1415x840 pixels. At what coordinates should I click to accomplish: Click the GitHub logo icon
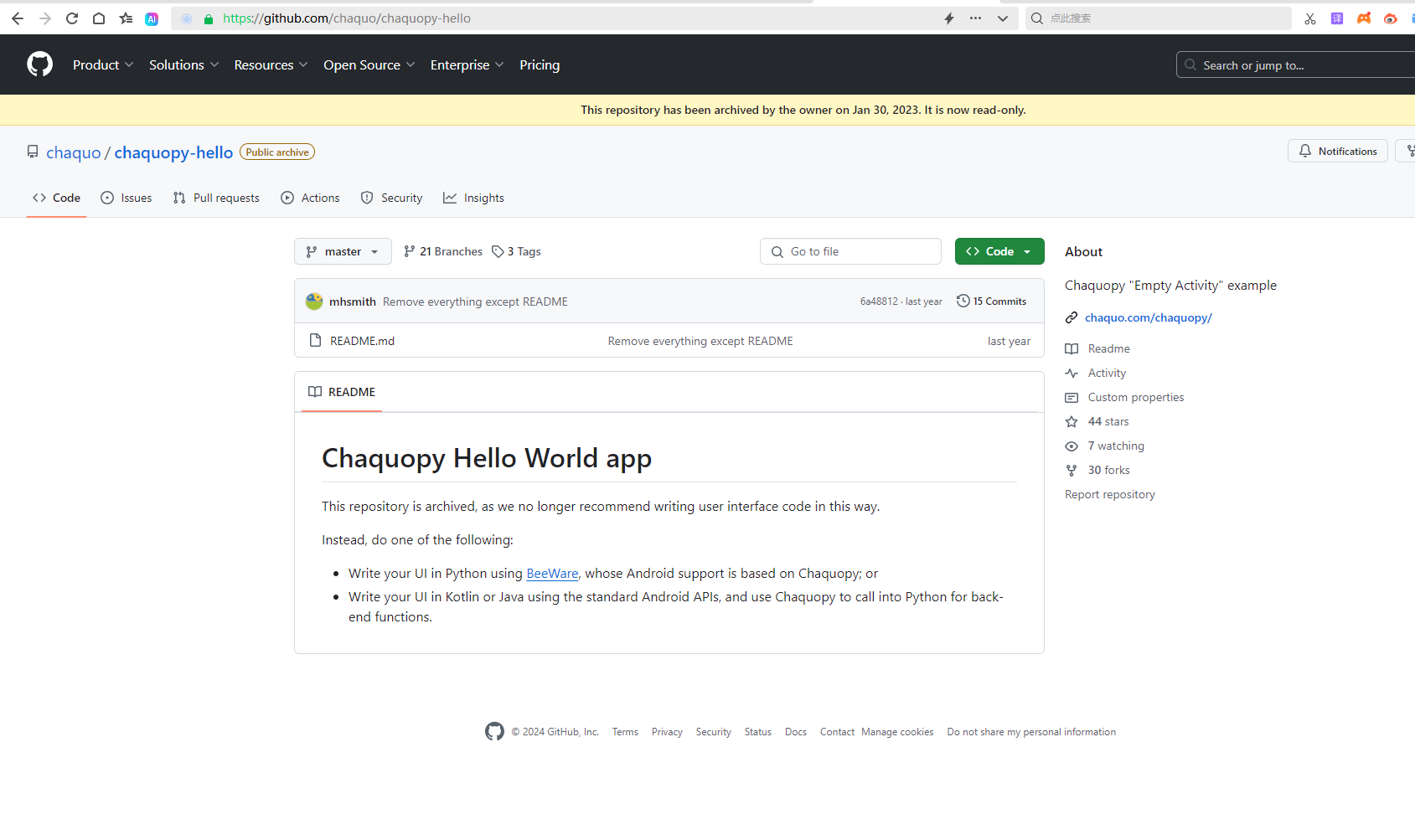(x=39, y=64)
